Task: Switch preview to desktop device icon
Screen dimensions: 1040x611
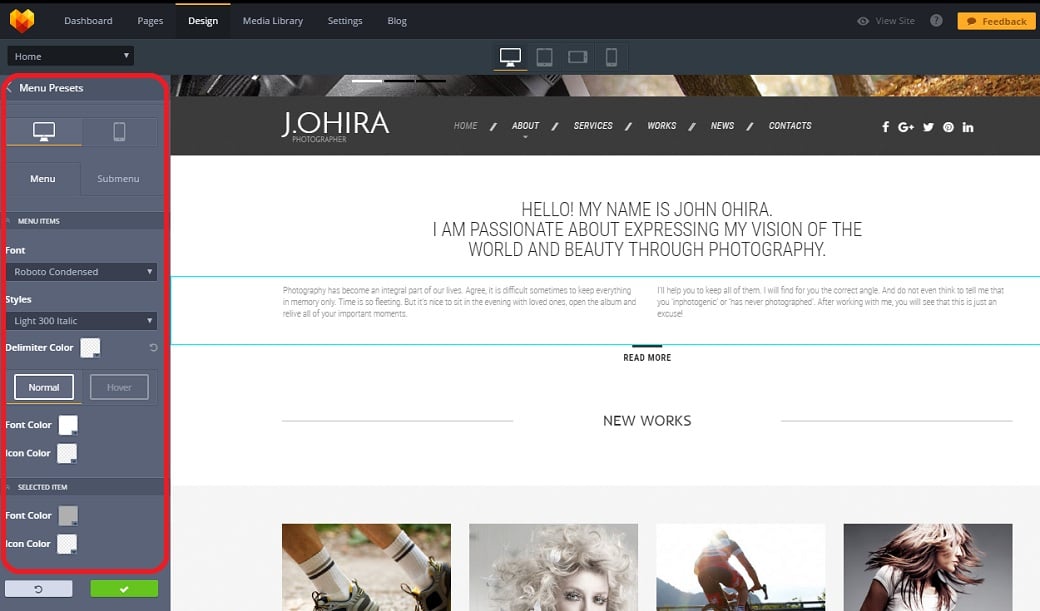Action: pos(510,57)
